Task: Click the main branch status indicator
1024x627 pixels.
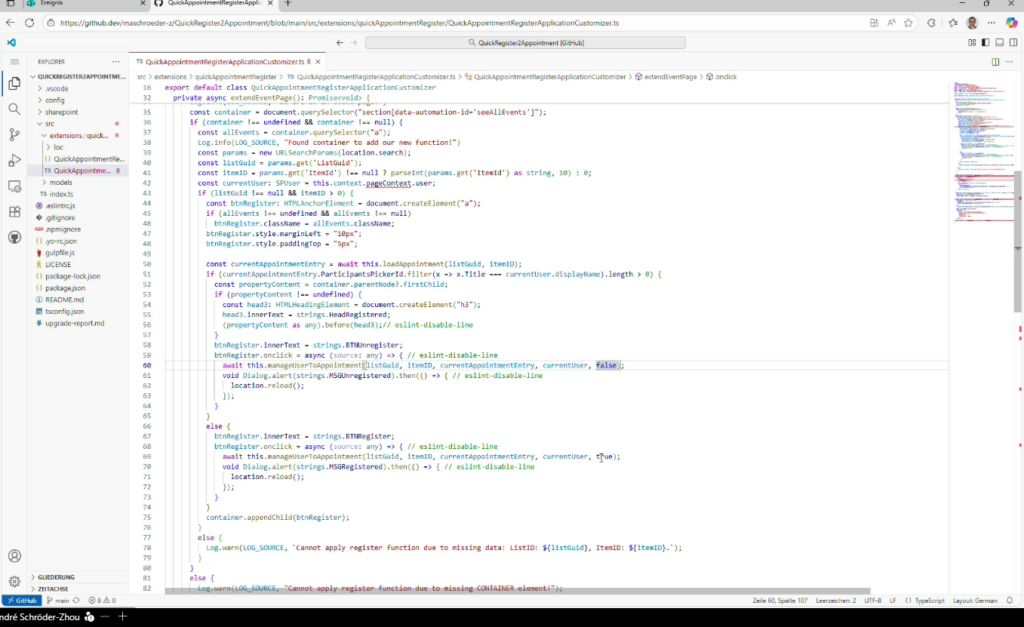Action: click(x=62, y=600)
